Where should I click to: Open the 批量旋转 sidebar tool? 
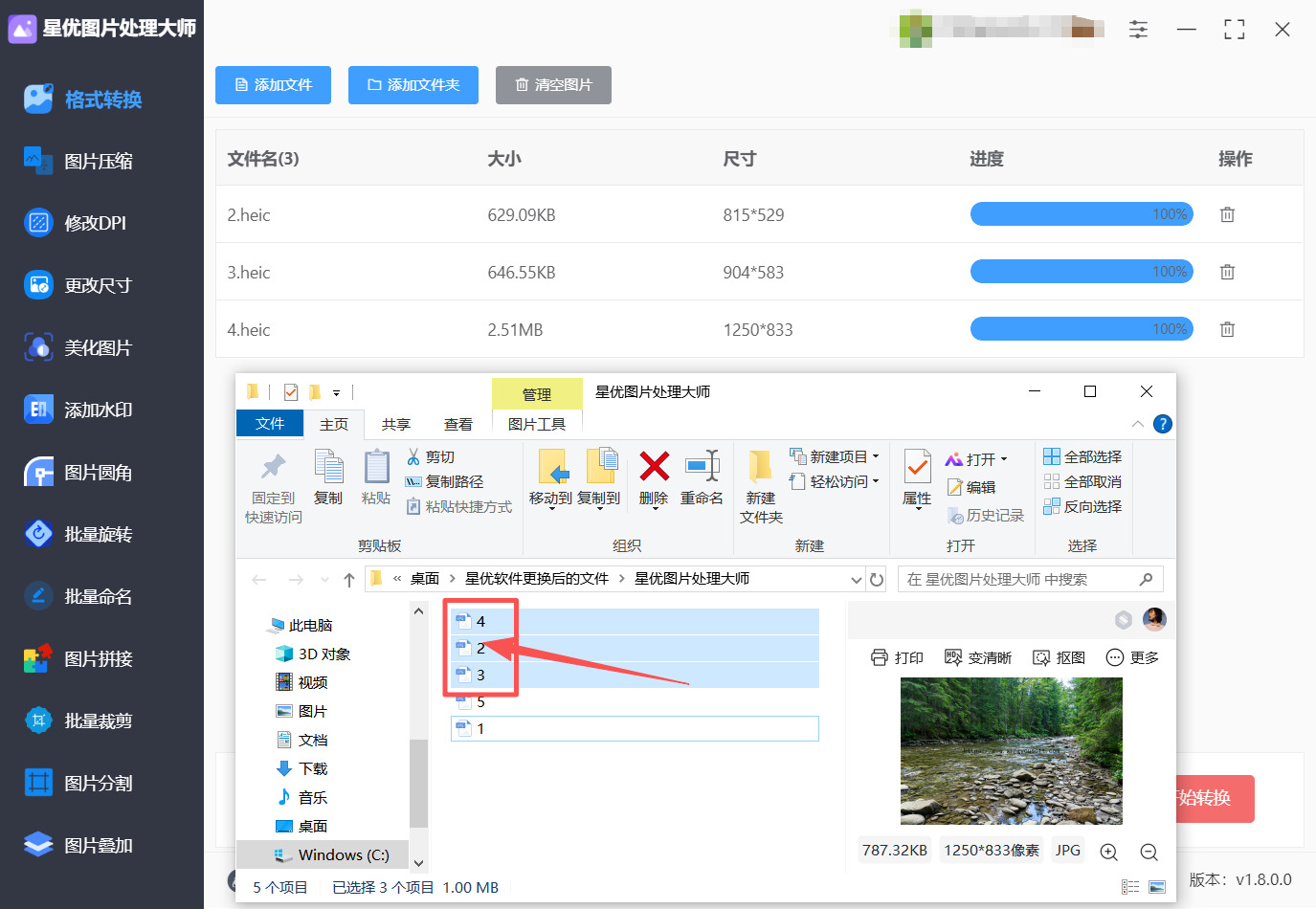click(x=78, y=534)
